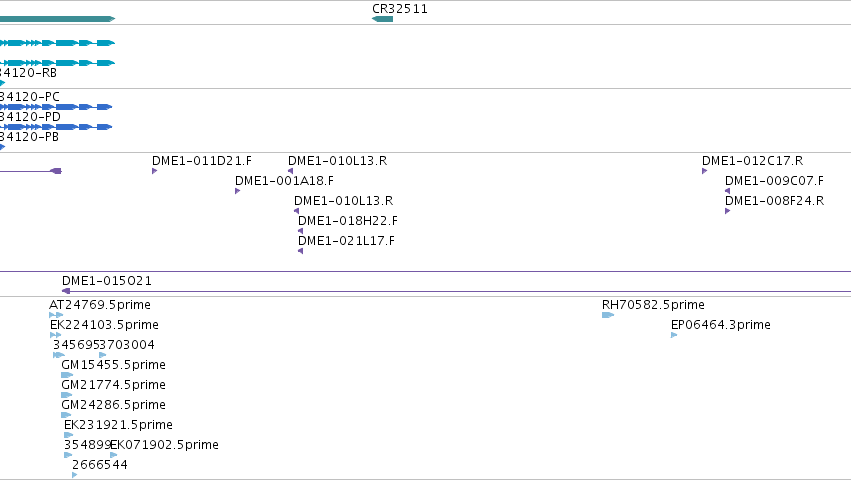Click the EK071902.5prime EST label
Viewport: 851px width, 480px height.
[164, 445]
